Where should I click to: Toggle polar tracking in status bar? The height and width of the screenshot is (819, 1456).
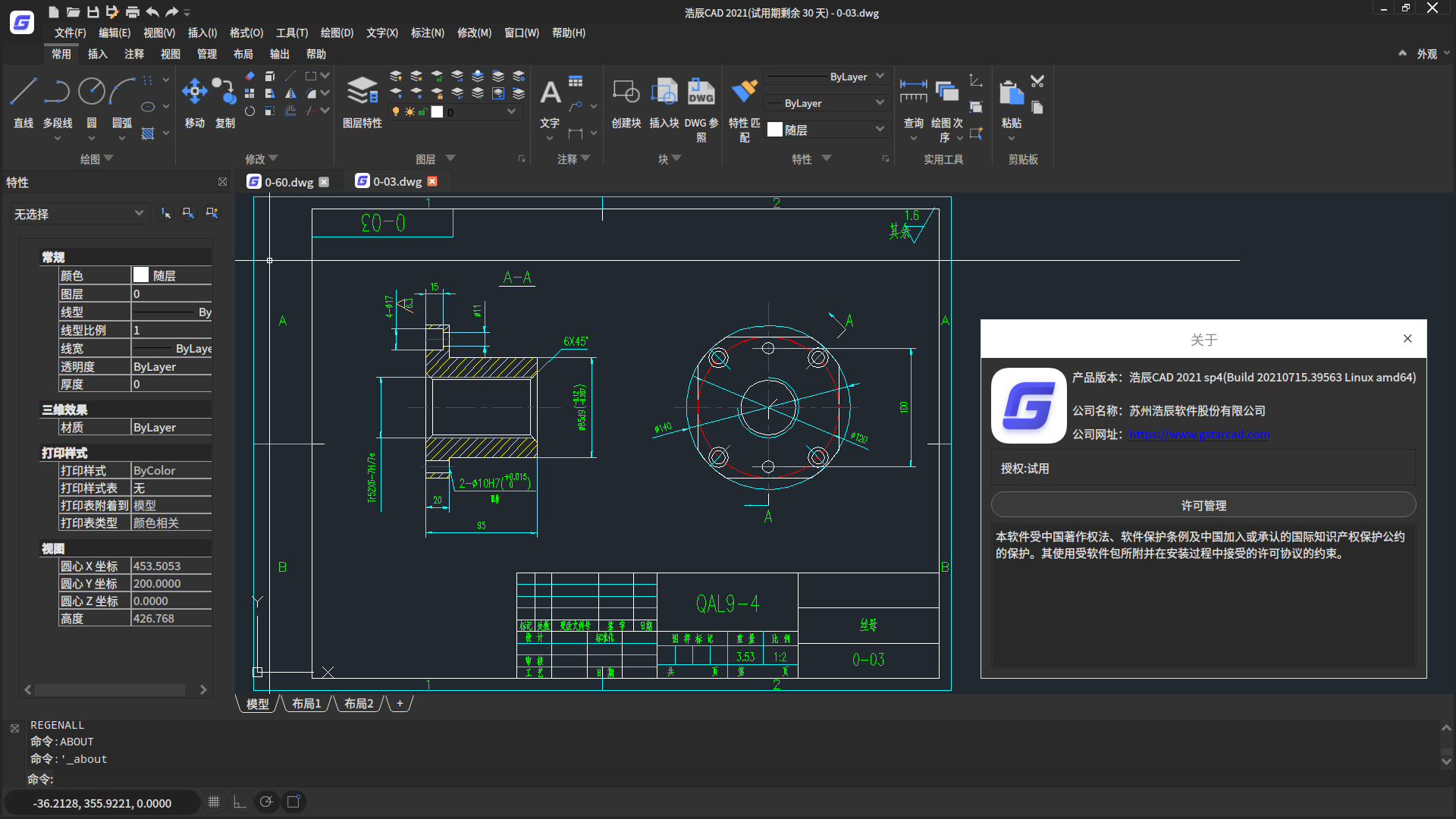click(266, 802)
